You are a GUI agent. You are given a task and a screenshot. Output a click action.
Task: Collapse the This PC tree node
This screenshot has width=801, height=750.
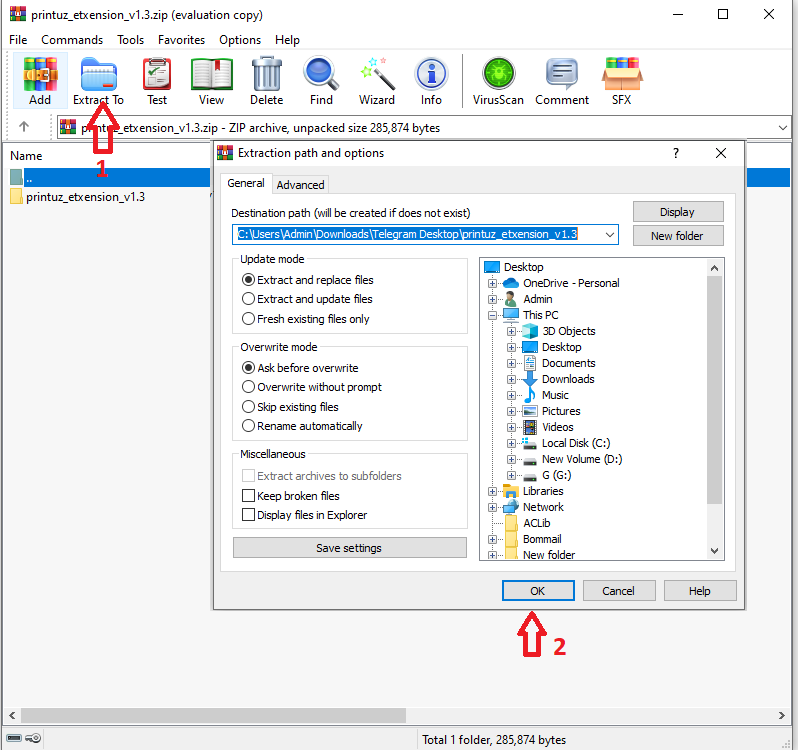(492, 315)
